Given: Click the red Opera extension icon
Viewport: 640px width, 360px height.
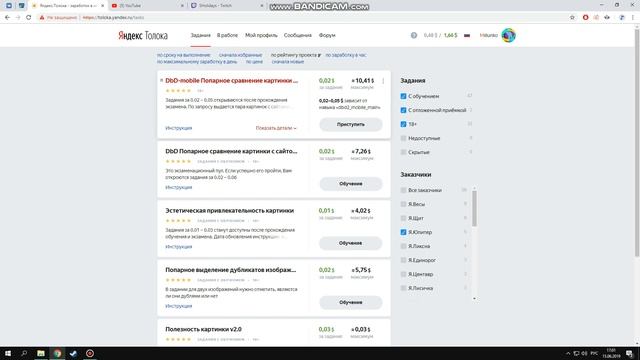Looking at the screenshot, I should 585,18.
